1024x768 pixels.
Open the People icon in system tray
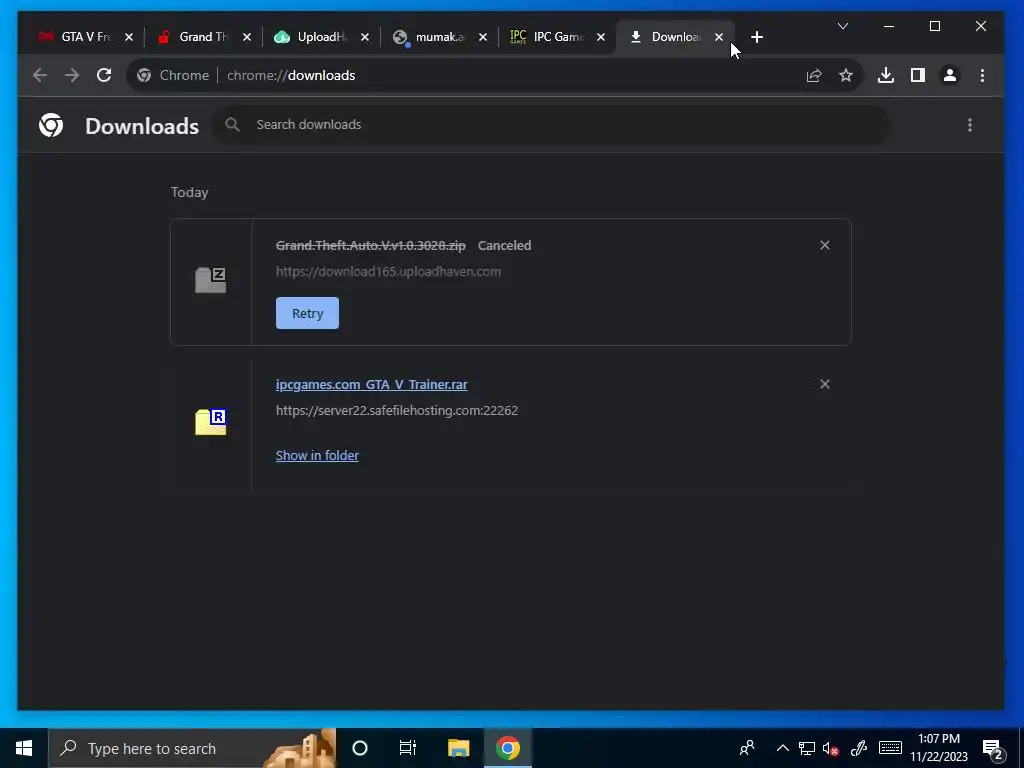pos(747,748)
